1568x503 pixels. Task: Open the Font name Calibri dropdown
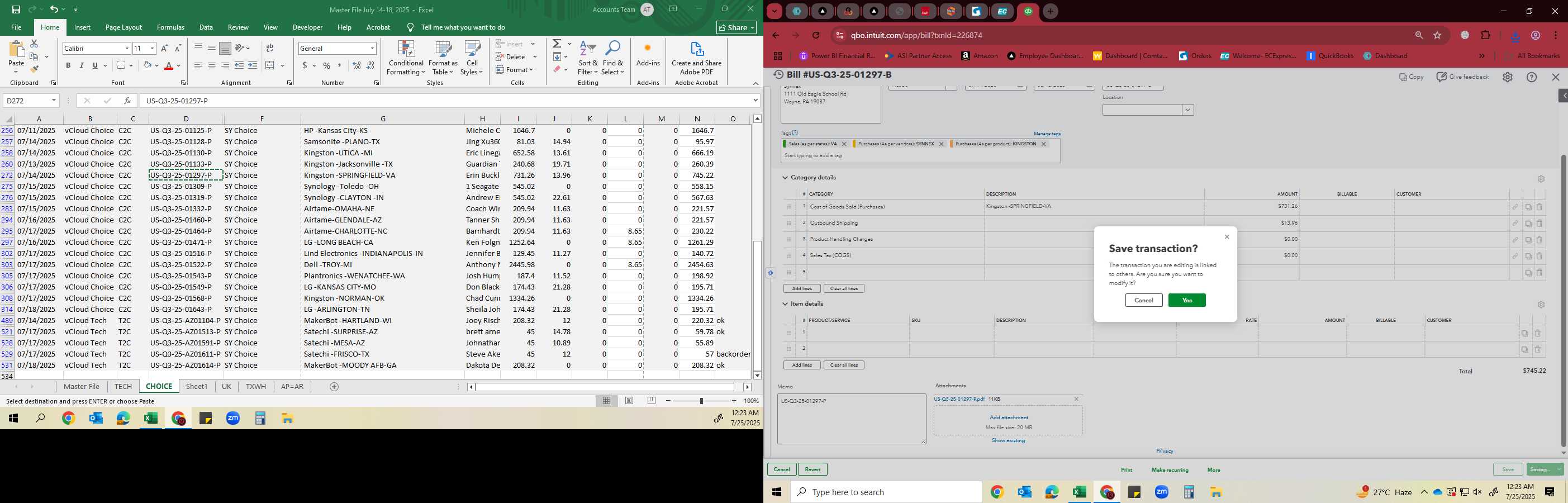[x=127, y=48]
